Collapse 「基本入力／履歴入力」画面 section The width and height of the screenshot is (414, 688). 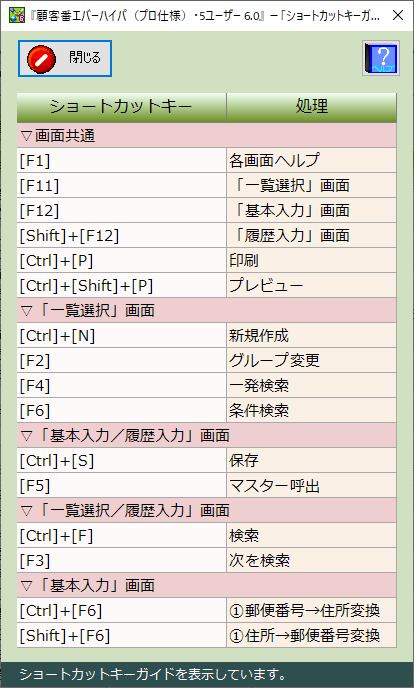[x=27, y=436]
